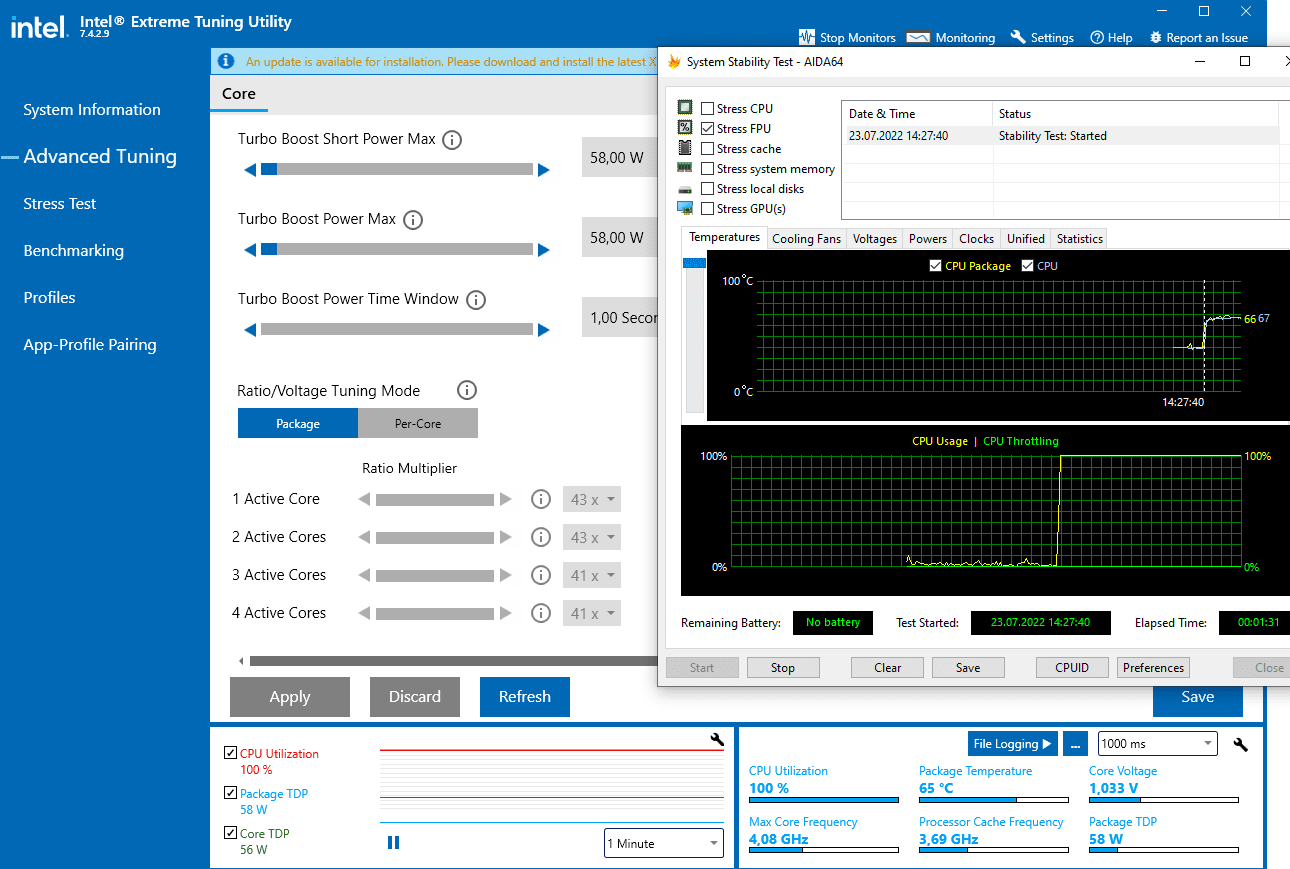Show info icon for 1 Active Core
Viewport: 1290px width, 869px height.
click(x=541, y=499)
